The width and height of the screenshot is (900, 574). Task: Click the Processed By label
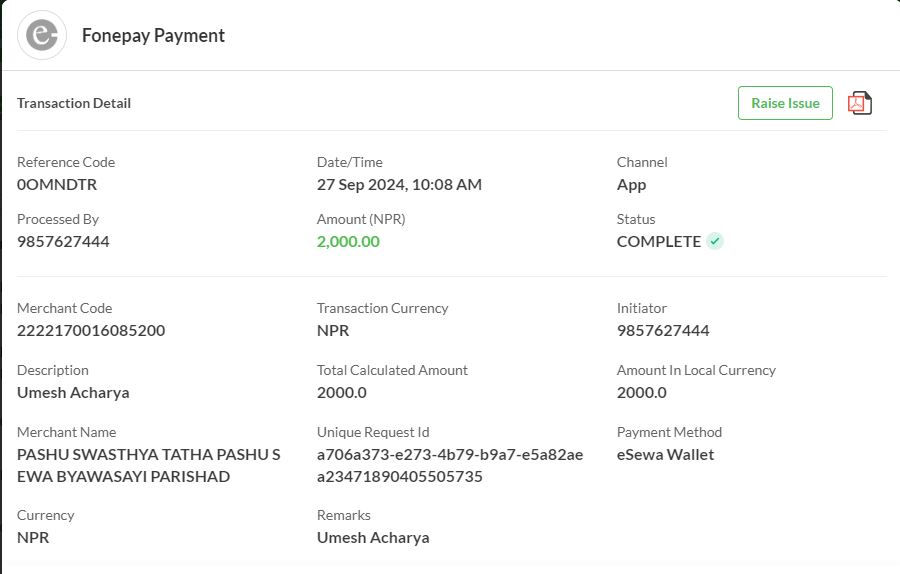click(x=58, y=219)
